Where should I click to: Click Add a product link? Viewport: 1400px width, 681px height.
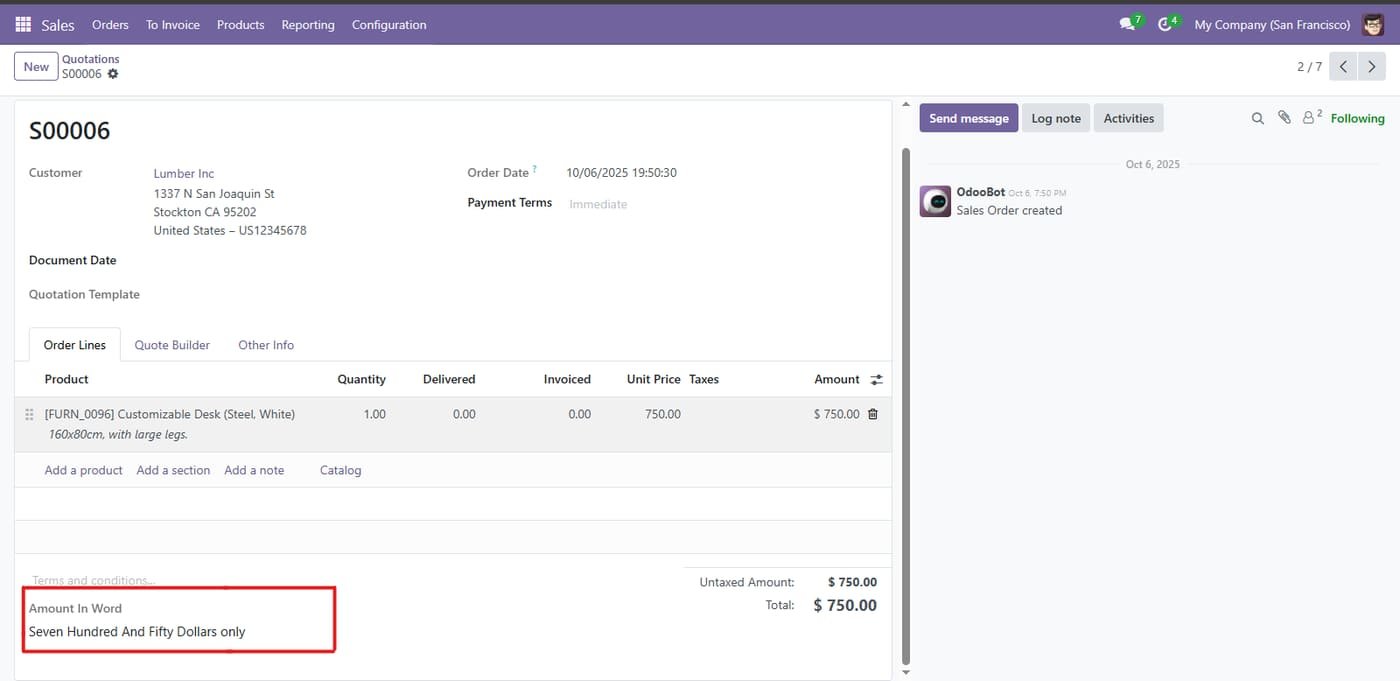tap(84, 470)
